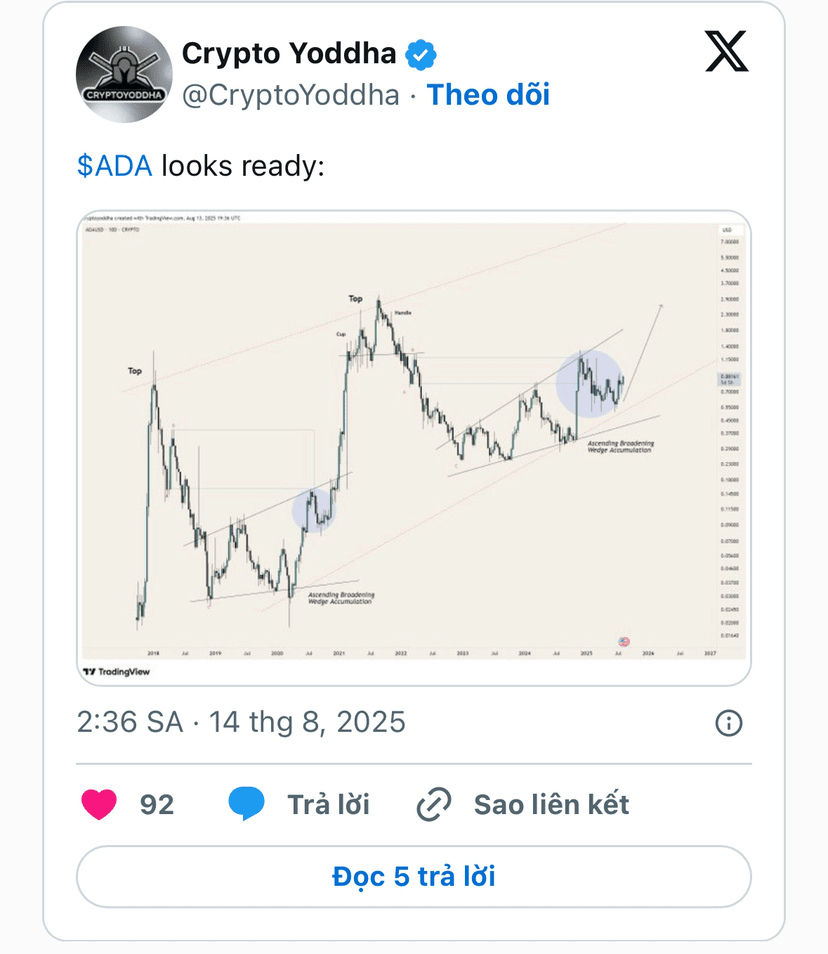Viewport: 828px width, 954px height.
Task: Click the @CryptoYoddha handle
Action: 291,95
